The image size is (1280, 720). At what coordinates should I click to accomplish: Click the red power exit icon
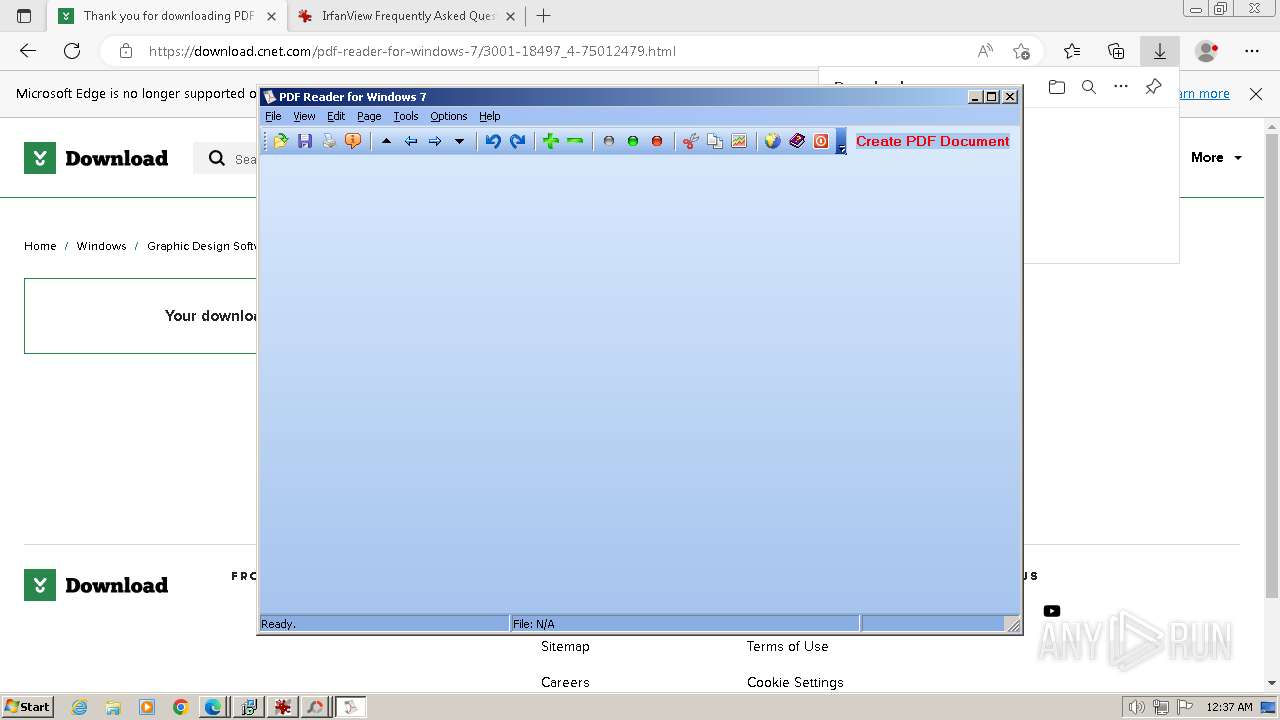pyautogui.click(x=821, y=141)
